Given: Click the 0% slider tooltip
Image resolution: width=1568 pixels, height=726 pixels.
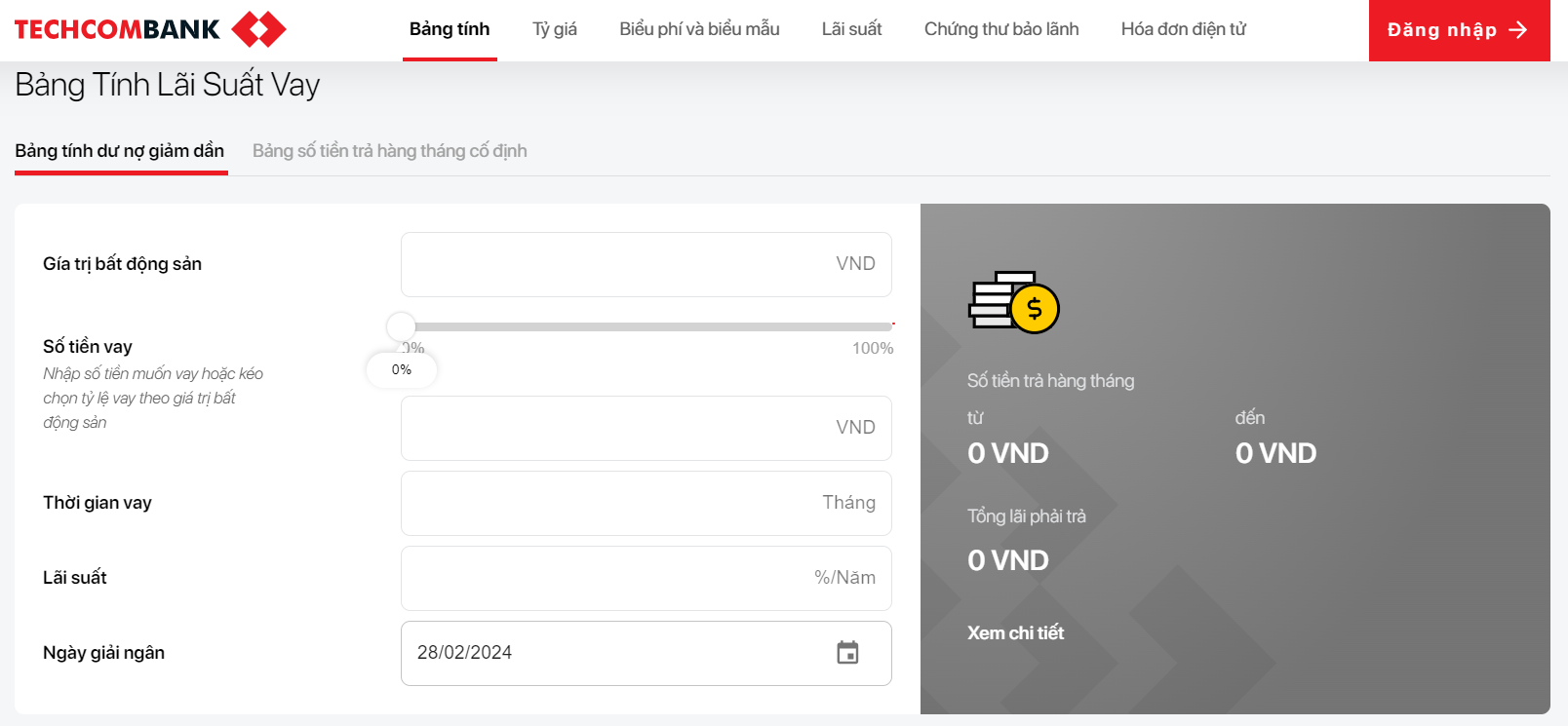Looking at the screenshot, I should 402,369.
